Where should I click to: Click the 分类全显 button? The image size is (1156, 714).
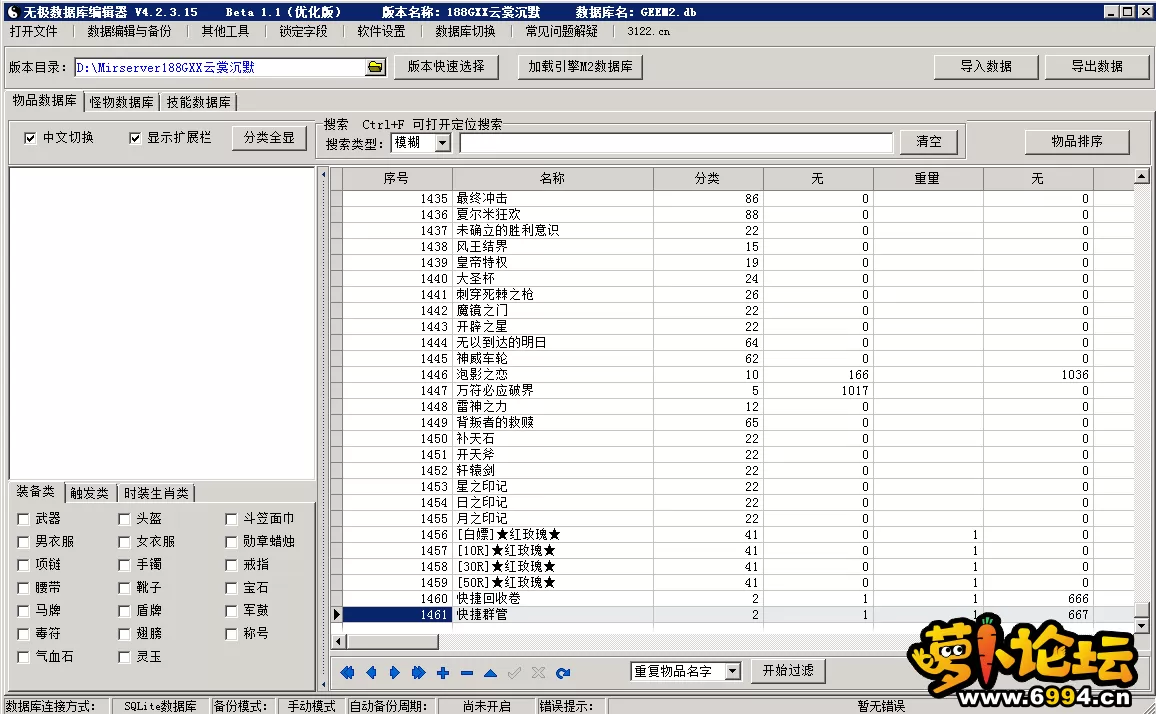(269, 138)
